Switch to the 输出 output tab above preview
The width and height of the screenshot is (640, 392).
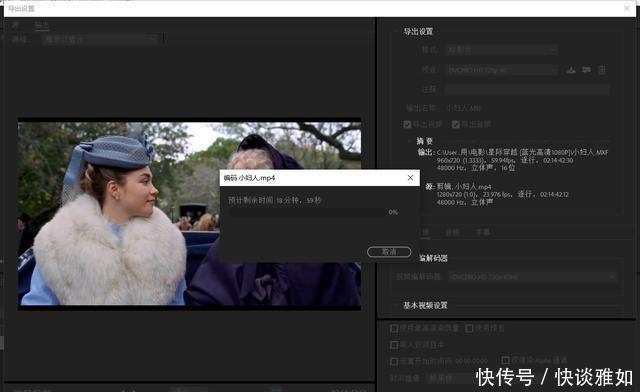click(42, 25)
